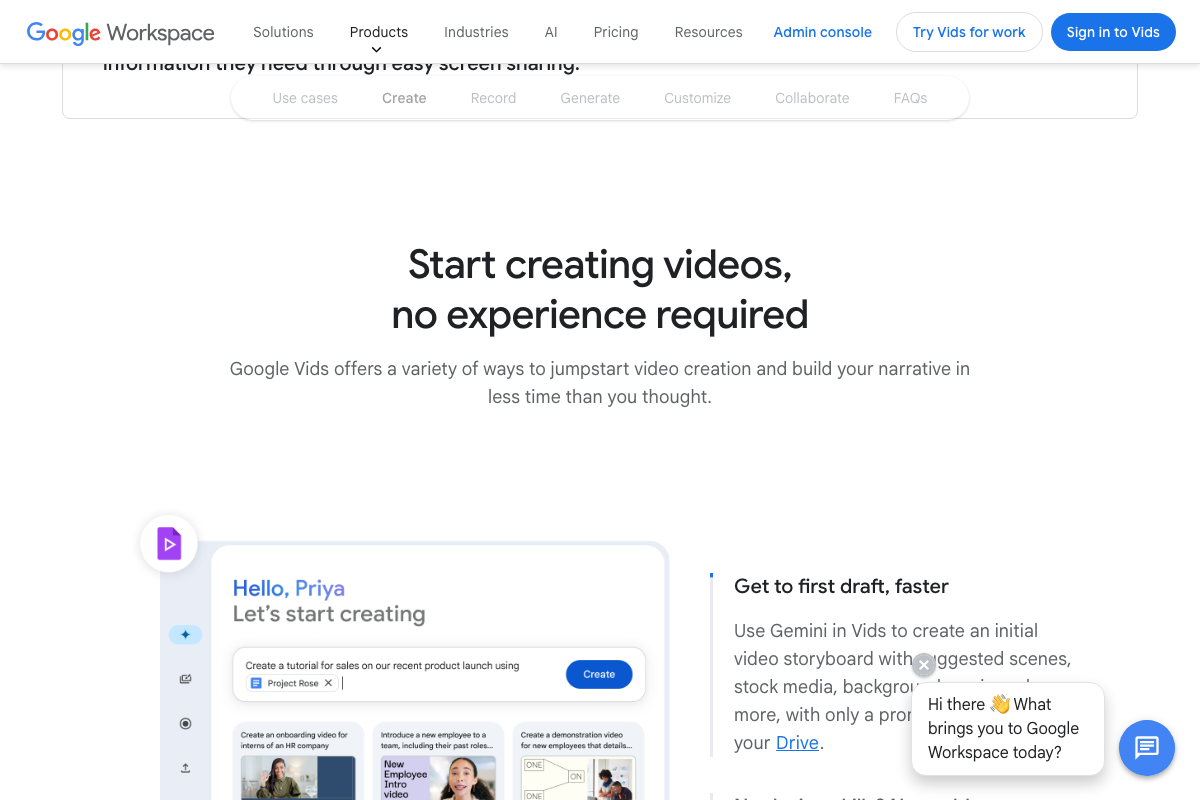The height and width of the screenshot is (800, 1200).
Task: Dismiss the chat greeting popup
Action: (924, 665)
